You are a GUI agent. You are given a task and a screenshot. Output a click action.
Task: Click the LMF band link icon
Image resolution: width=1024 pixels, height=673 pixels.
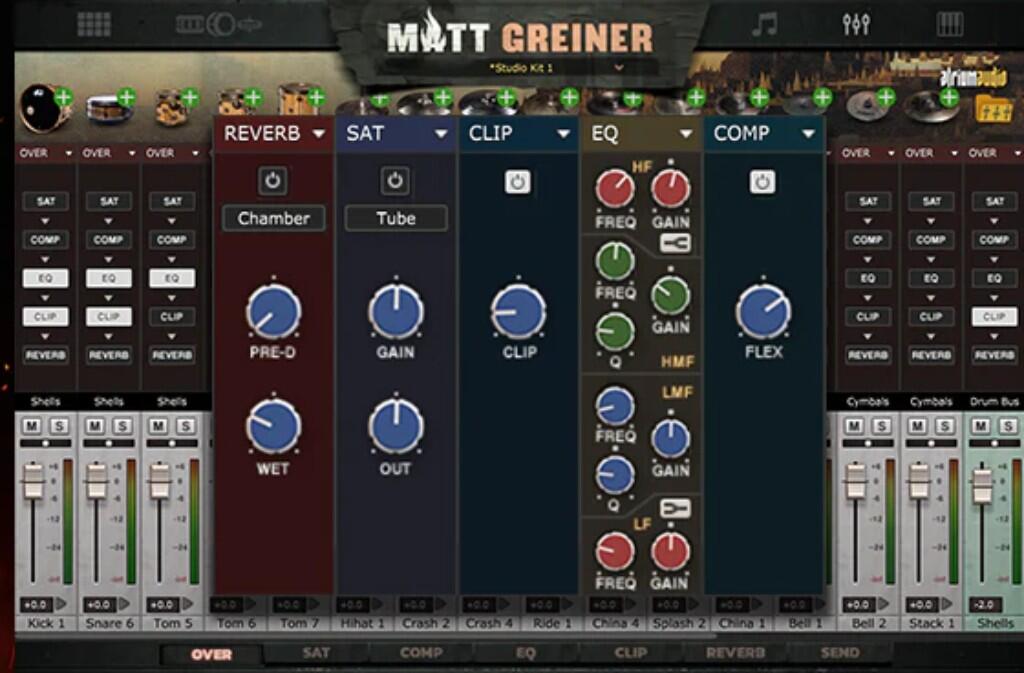[675, 508]
